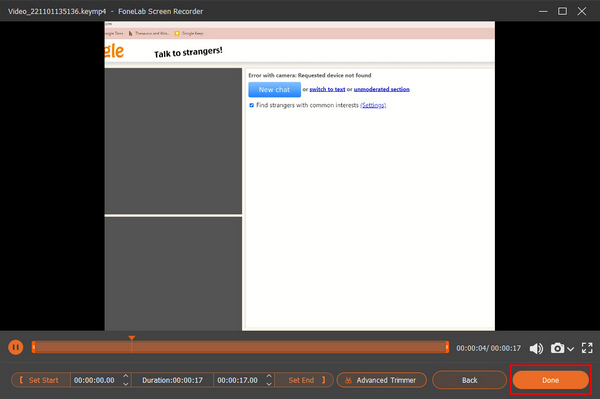This screenshot has height=399, width=600.
Task: Open the (Settings) link in video
Action: (x=373, y=105)
